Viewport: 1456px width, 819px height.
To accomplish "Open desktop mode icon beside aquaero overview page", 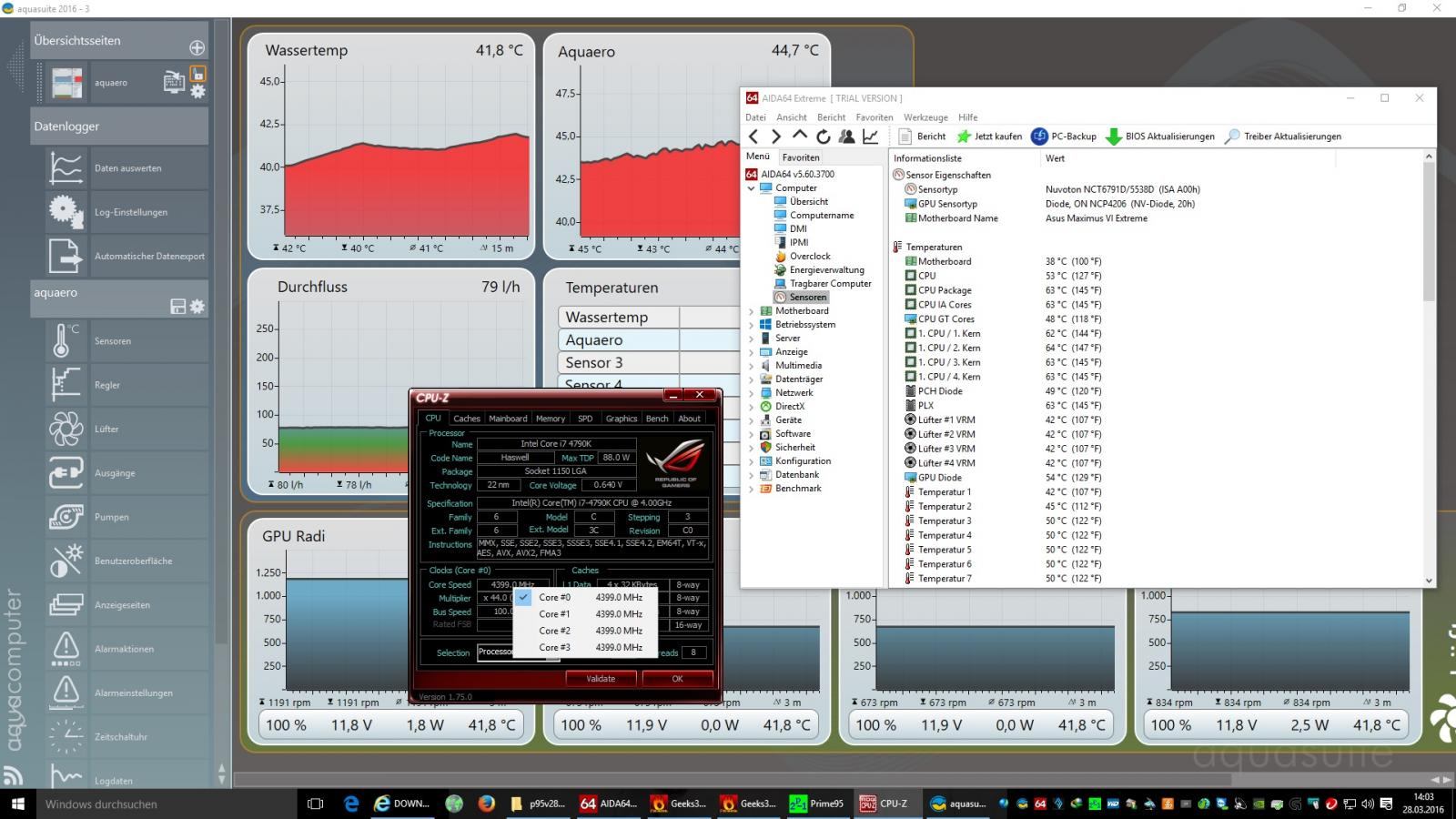I will tap(173, 82).
